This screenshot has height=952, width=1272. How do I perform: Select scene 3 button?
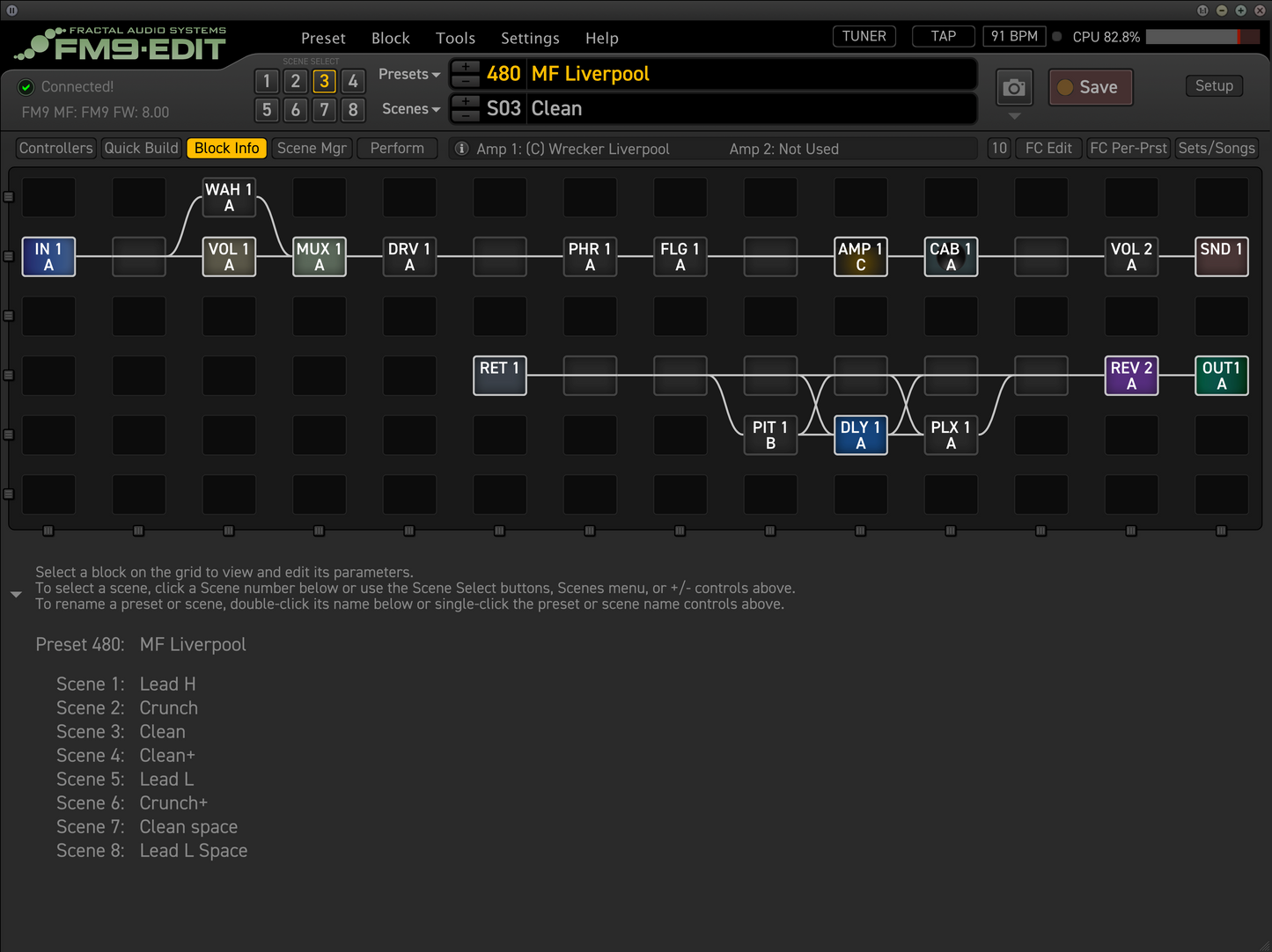click(x=324, y=81)
